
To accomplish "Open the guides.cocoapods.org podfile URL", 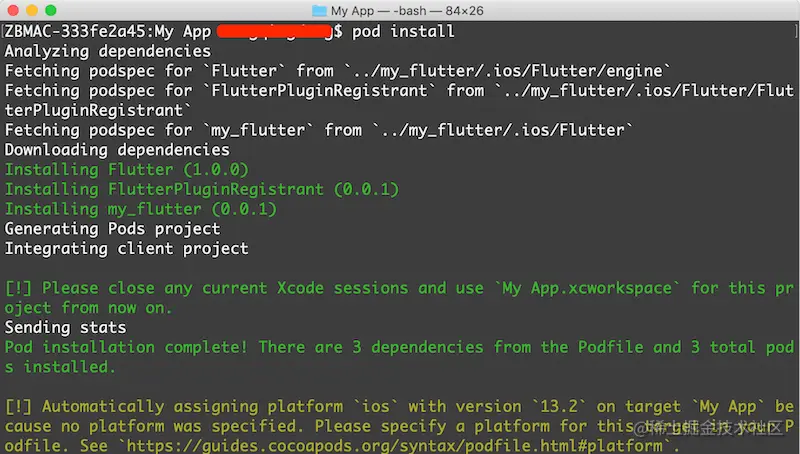I will pyautogui.click(x=394, y=446).
